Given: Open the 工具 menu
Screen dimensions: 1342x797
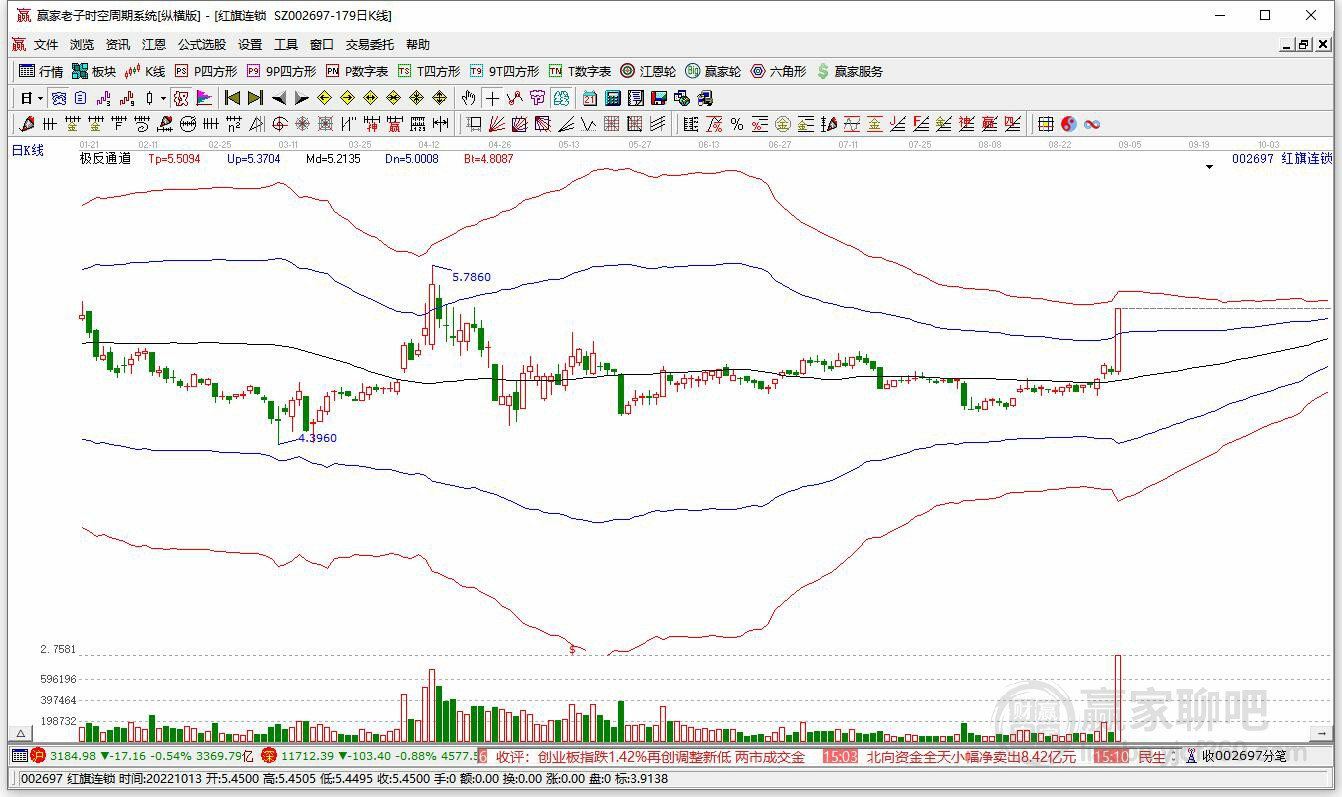Looking at the screenshot, I should [x=286, y=44].
